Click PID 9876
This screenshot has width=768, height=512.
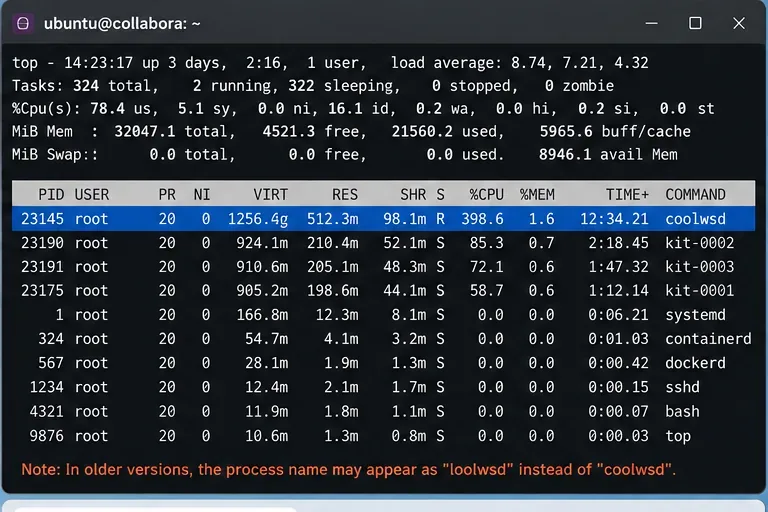(47, 436)
